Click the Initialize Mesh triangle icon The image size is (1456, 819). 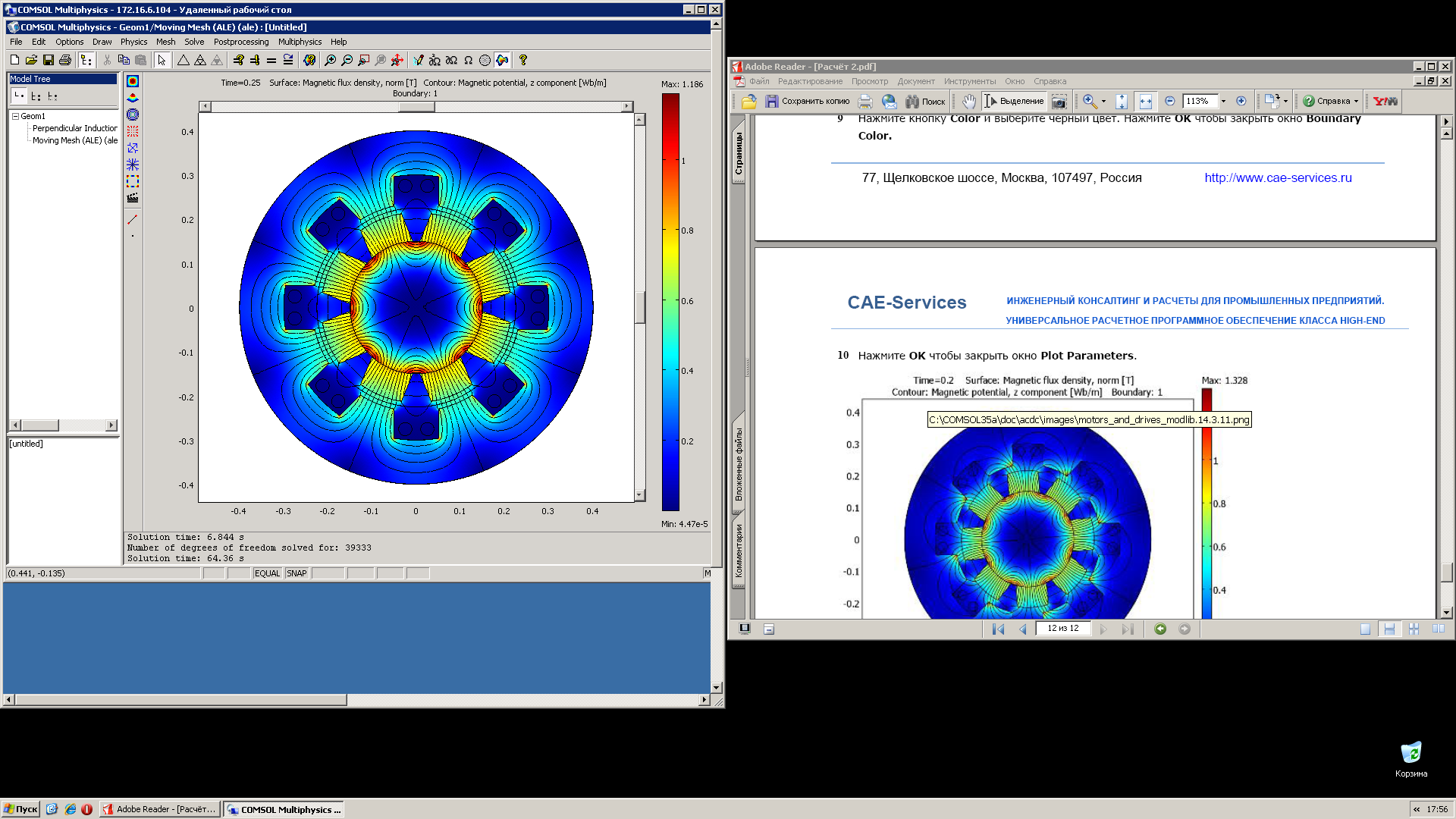(x=183, y=60)
